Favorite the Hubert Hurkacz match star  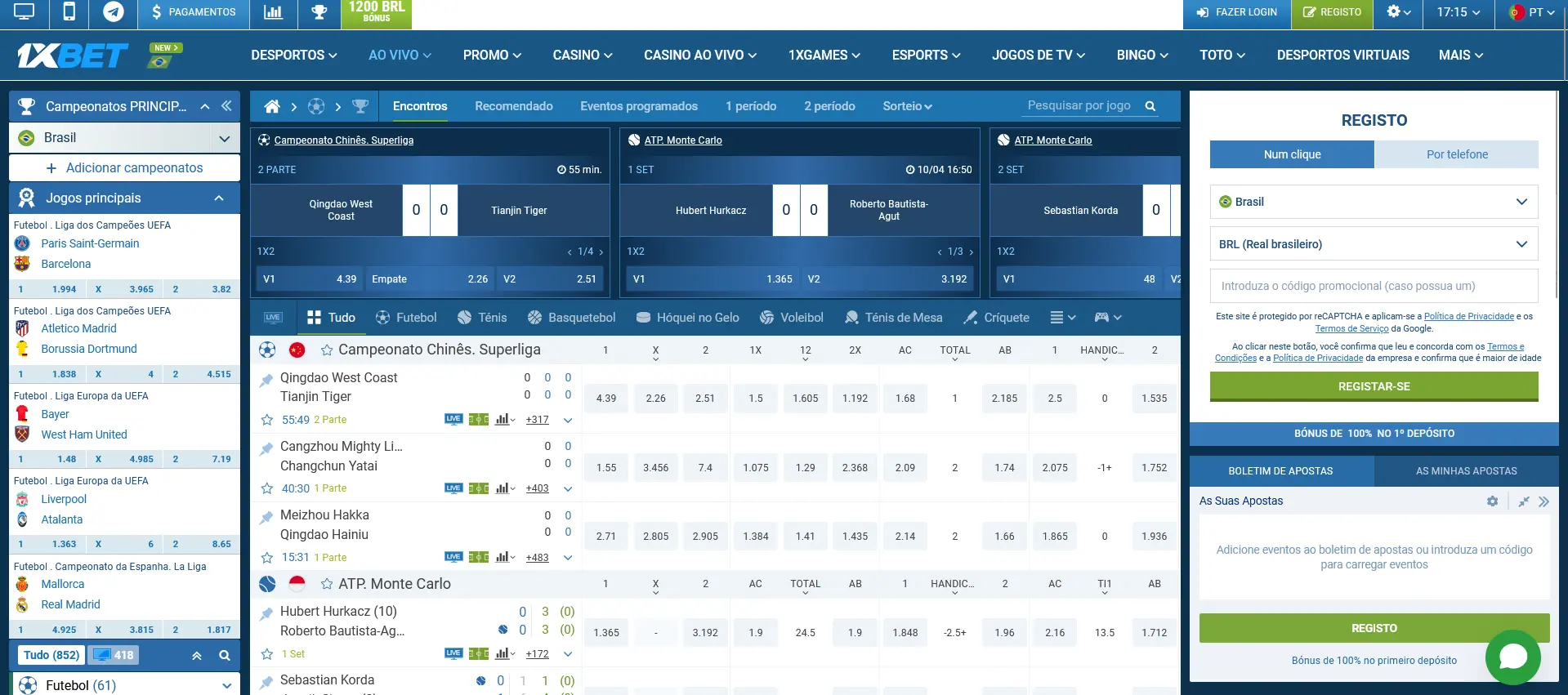coord(266,654)
